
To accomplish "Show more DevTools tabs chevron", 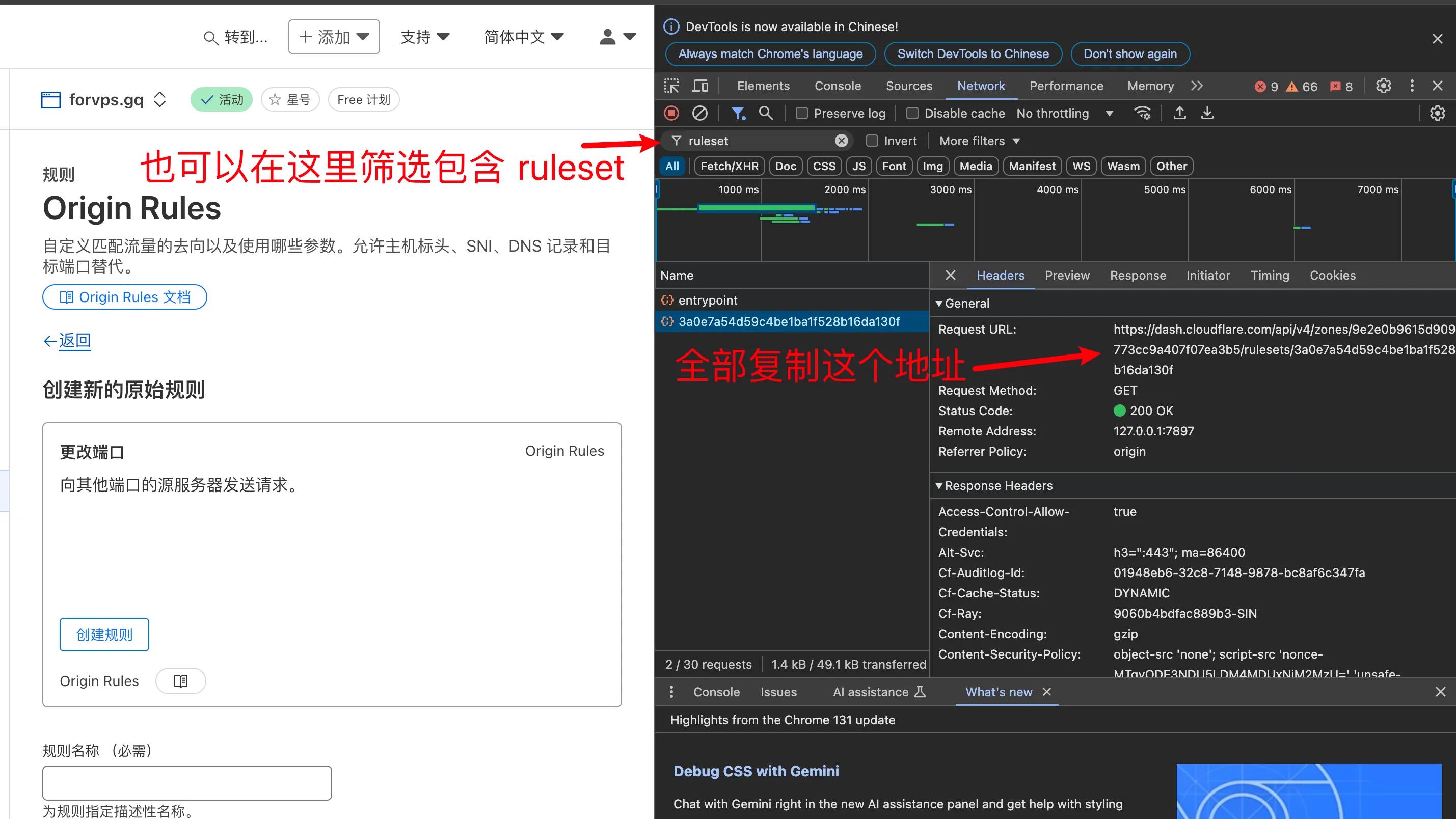I will coord(1197,86).
